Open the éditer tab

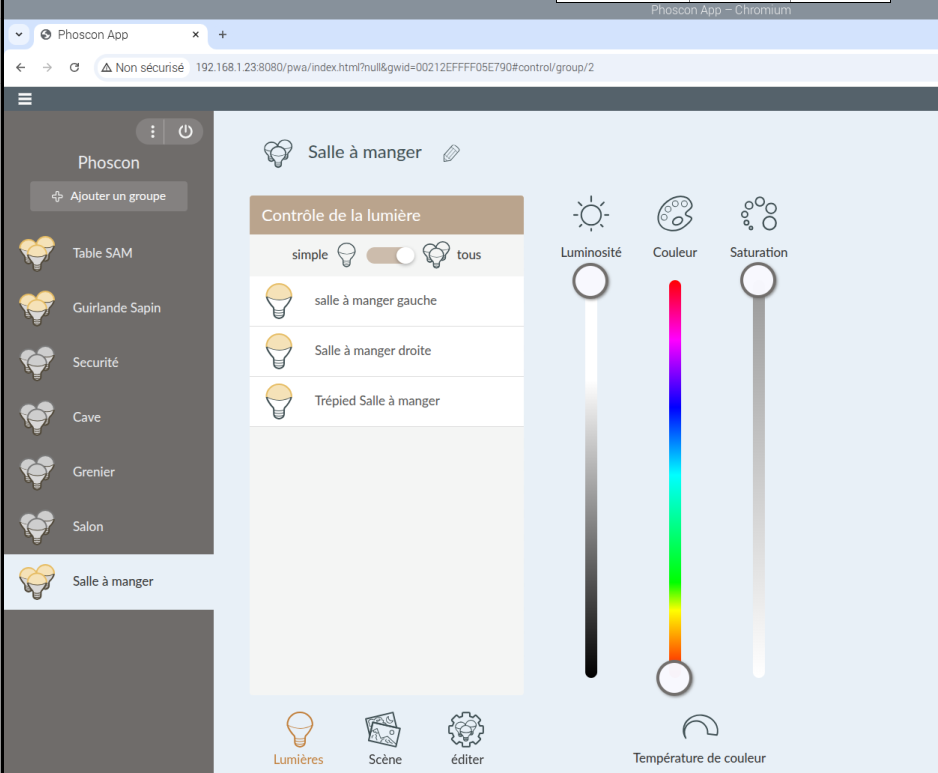467,738
